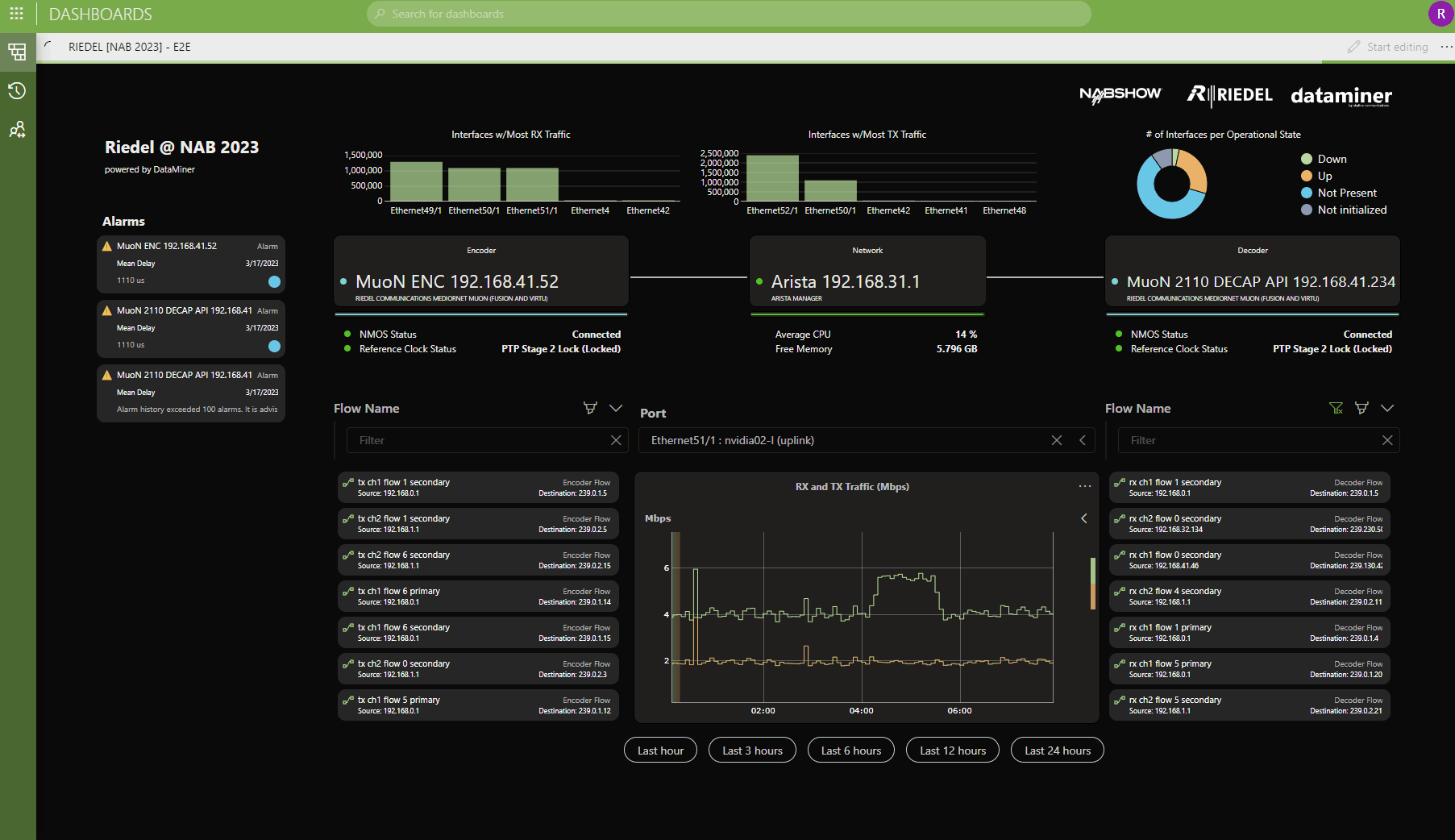Click the NAB Show logo
This screenshot has height=840, width=1455.
click(1120, 95)
